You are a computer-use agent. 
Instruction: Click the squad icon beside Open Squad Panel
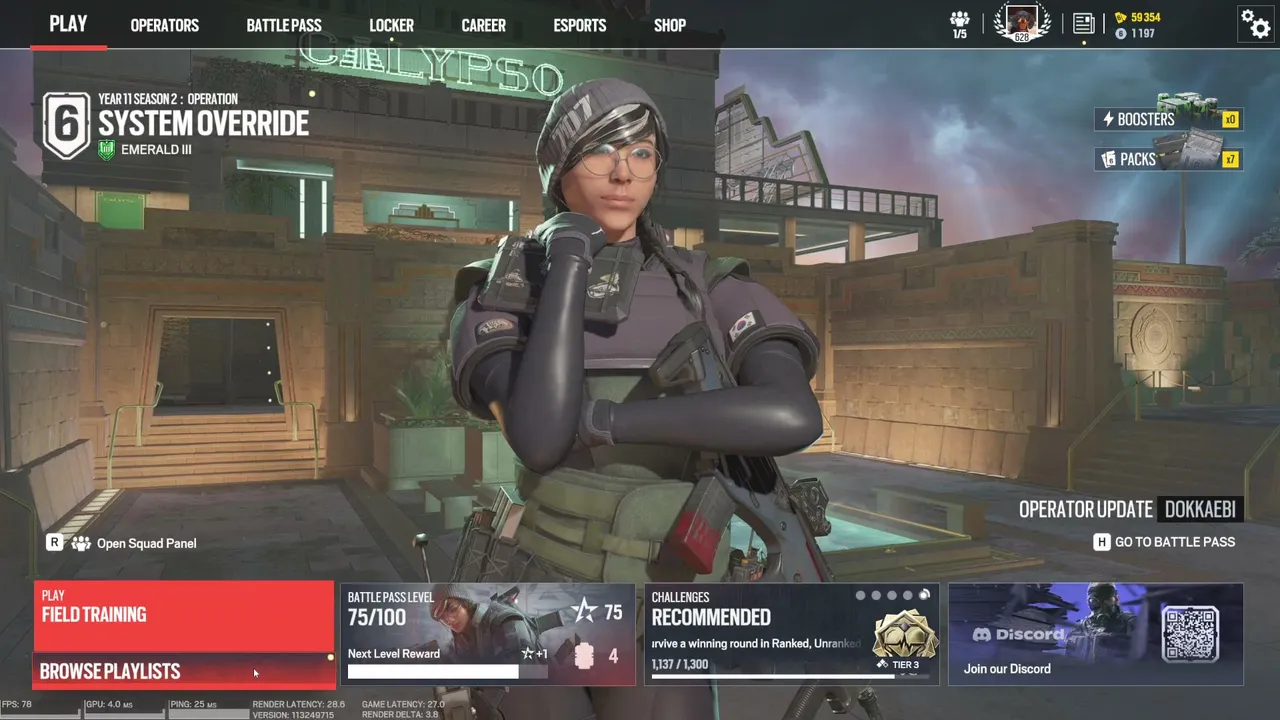(x=80, y=543)
